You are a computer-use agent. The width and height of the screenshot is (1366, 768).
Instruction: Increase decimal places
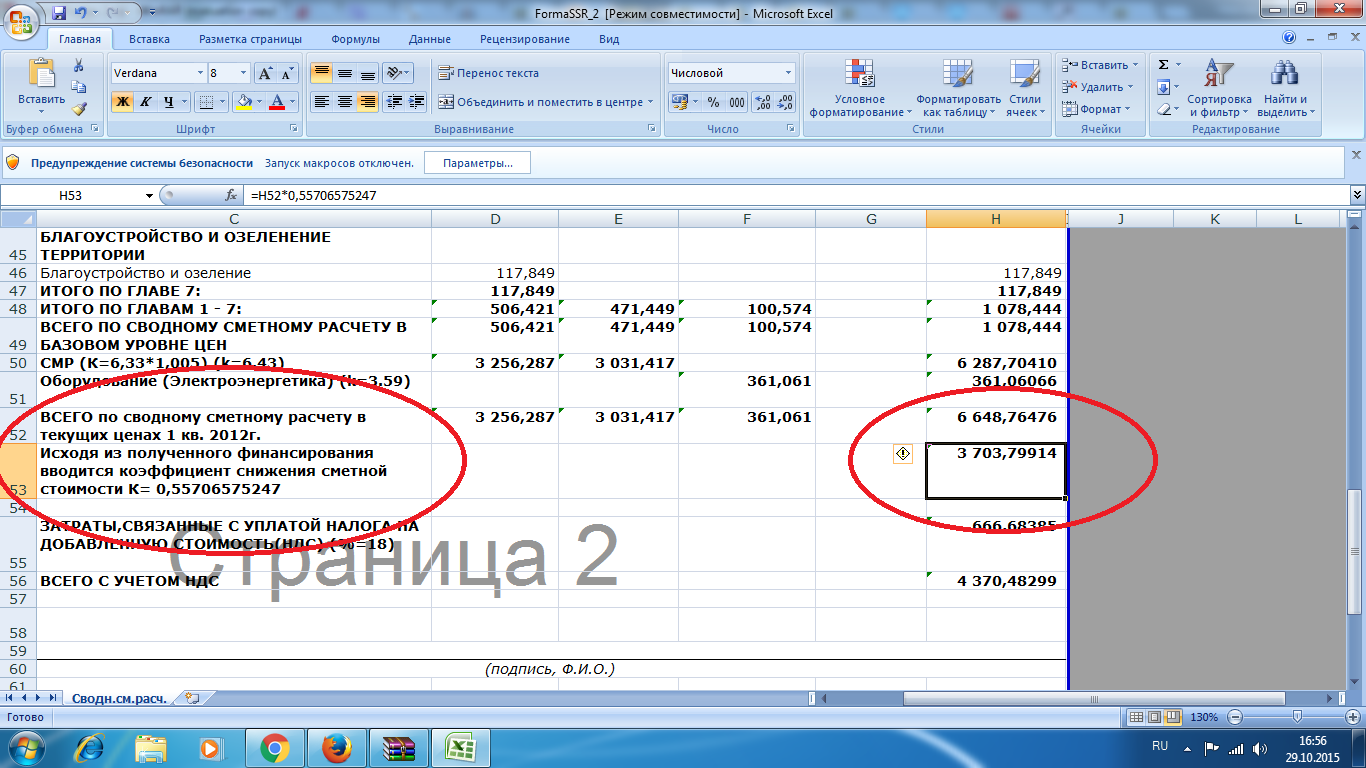[x=762, y=102]
